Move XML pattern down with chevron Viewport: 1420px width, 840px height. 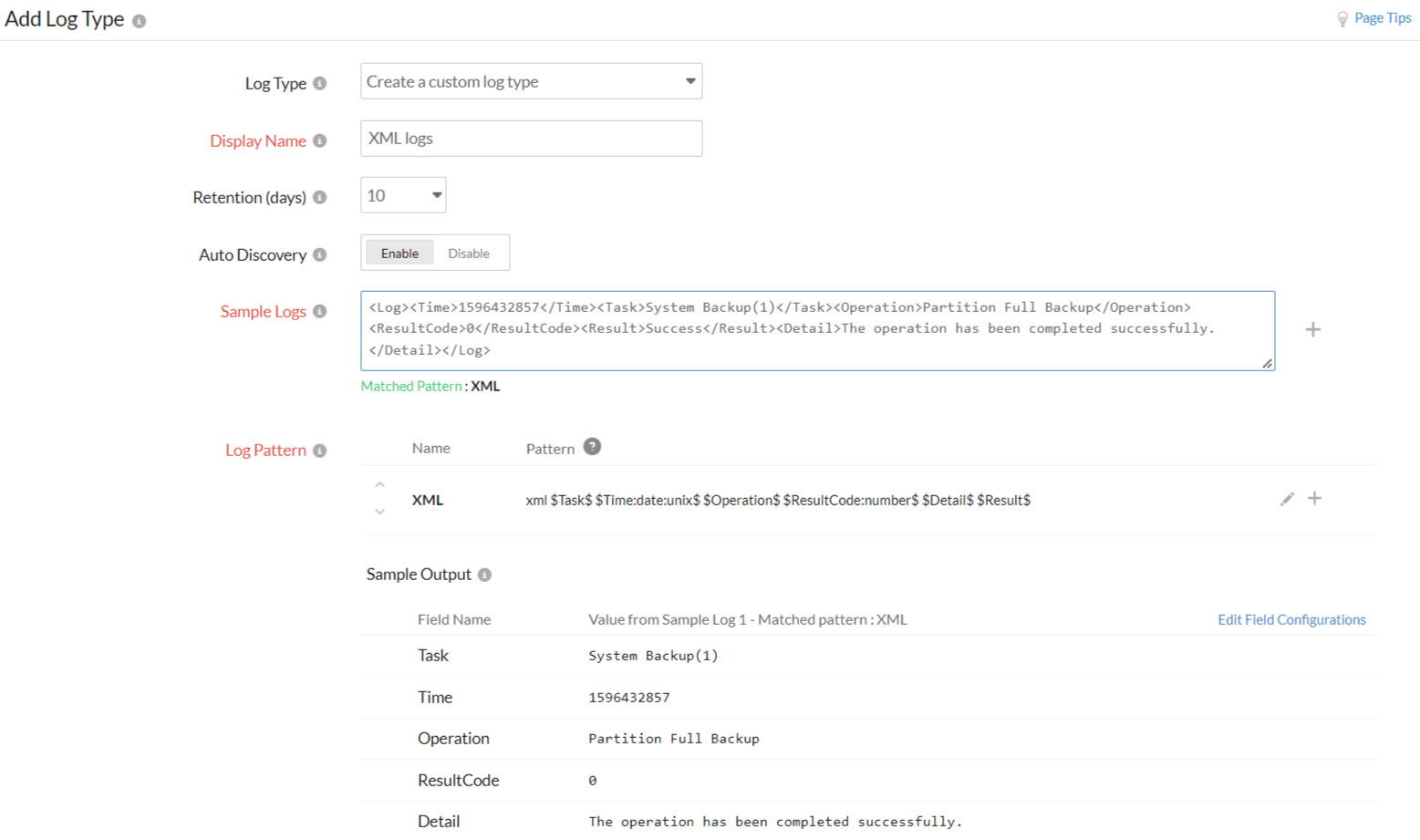379,512
